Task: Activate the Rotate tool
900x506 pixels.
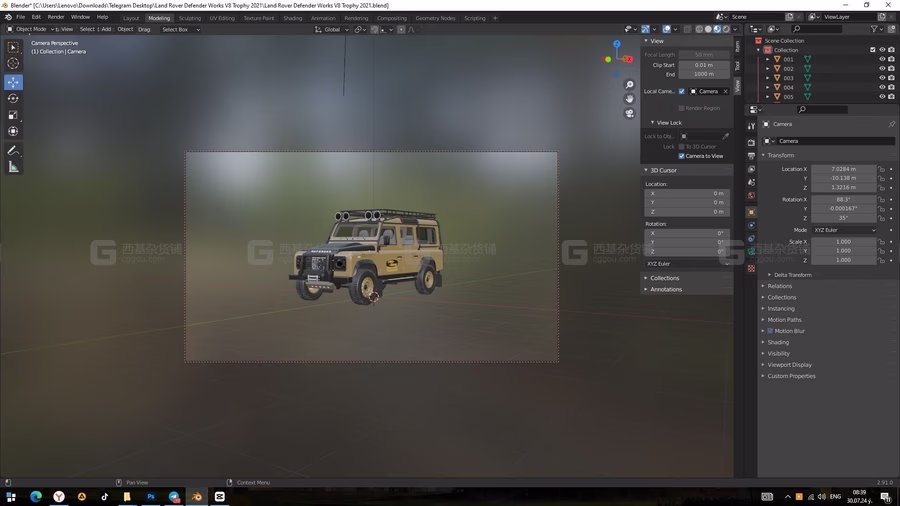Action: pyautogui.click(x=13, y=99)
